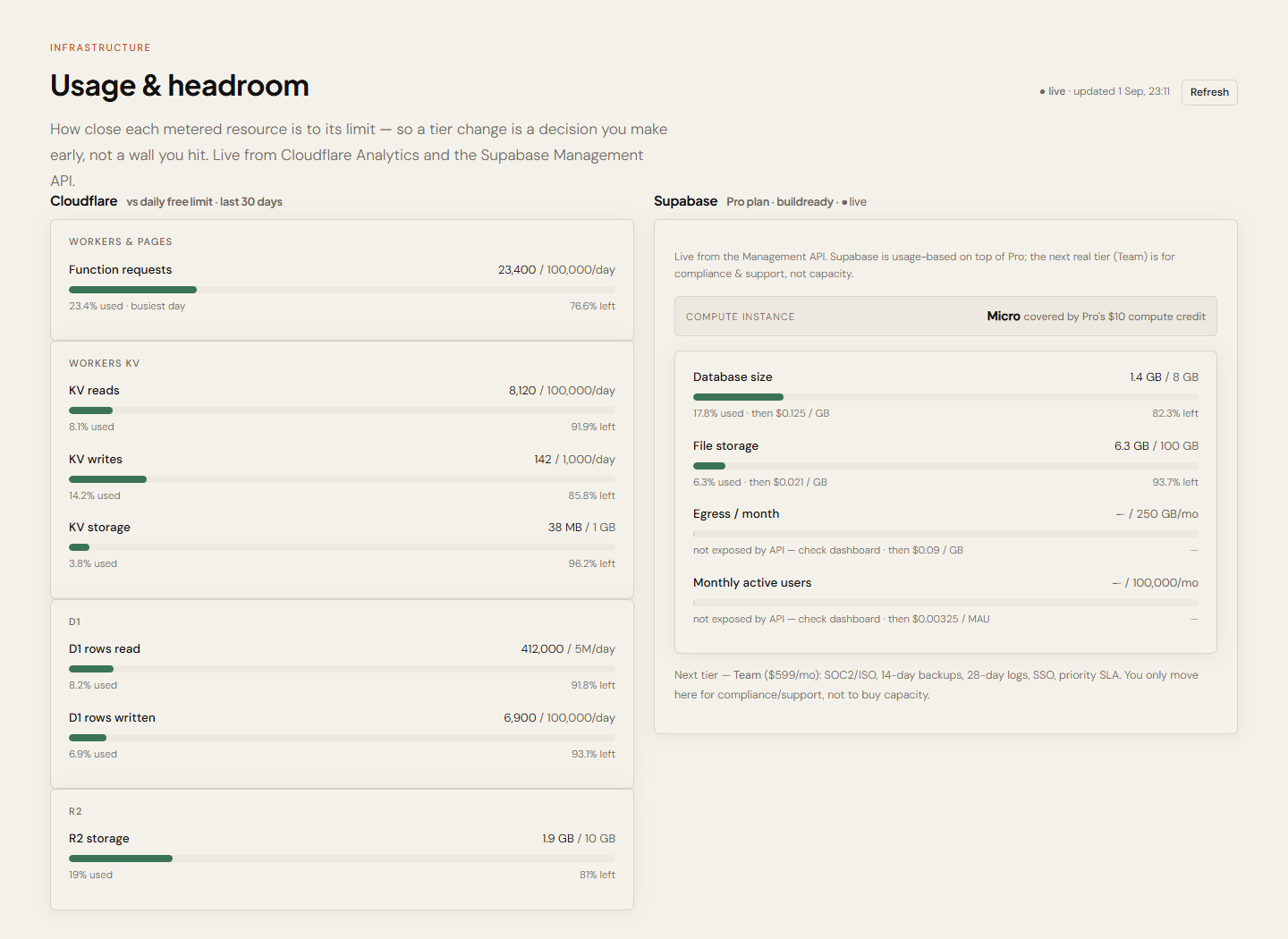Click the "Monthly active users" metric name
Image resolution: width=1288 pixels, height=939 pixels.
coord(752,583)
